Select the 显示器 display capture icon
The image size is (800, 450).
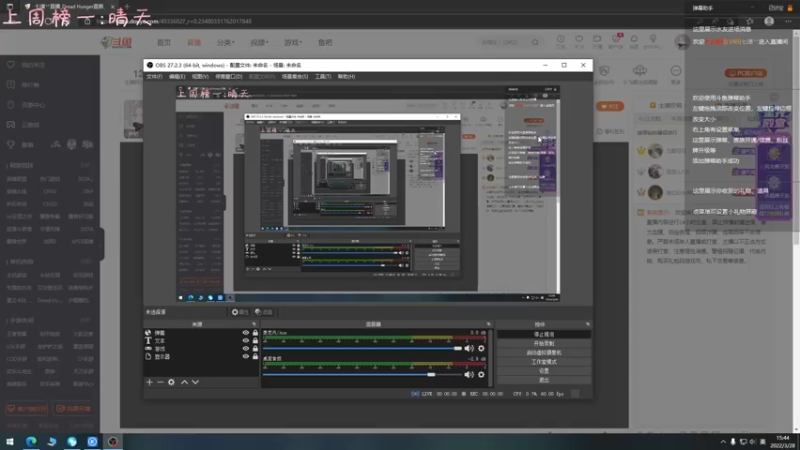click(148, 357)
